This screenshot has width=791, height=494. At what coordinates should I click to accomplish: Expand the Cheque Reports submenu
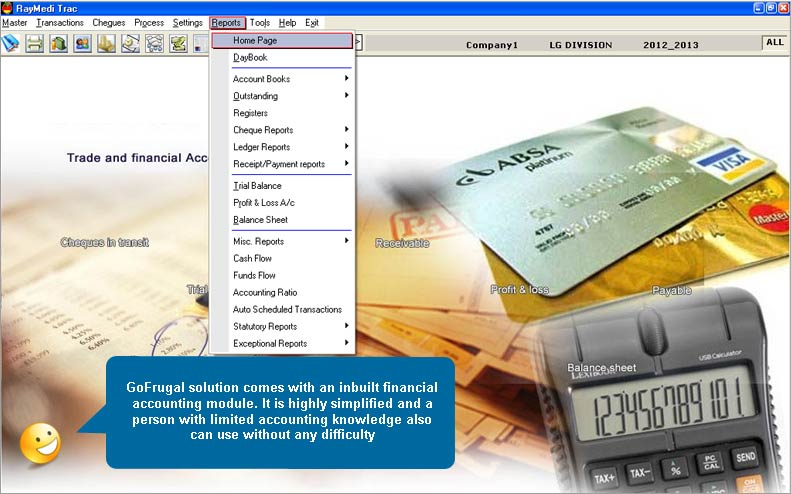[x=282, y=130]
